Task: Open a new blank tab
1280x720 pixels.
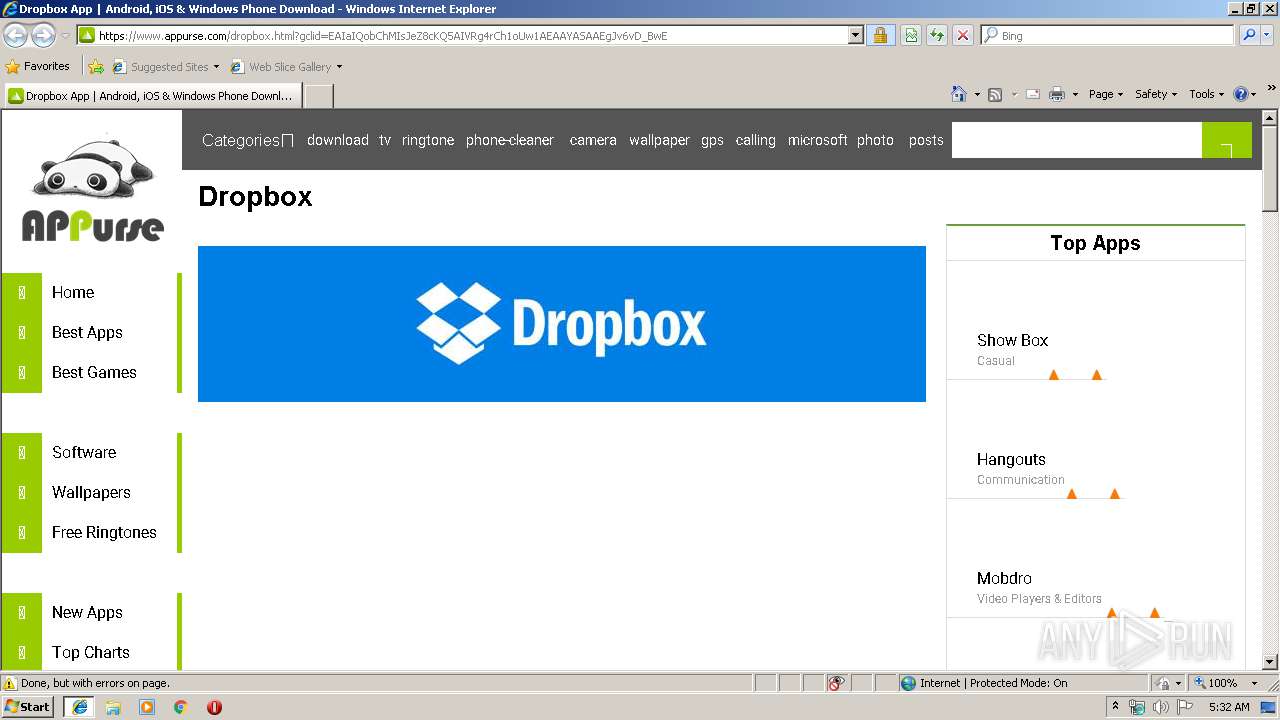Action: [318, 96]
